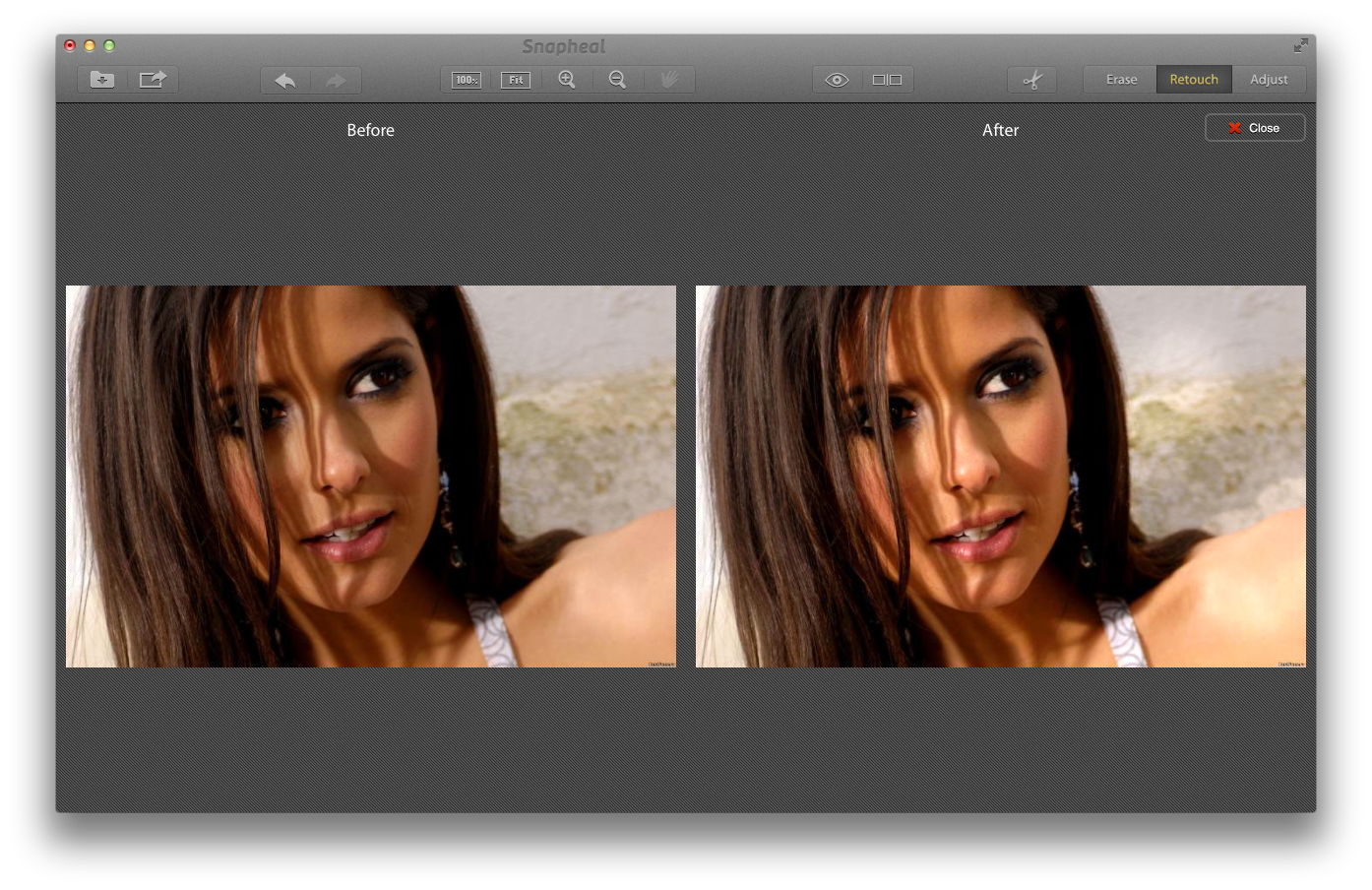Enter full screen using the top-right arrows
Image resolution: width=1372 pixels, height=890 pixels.
click(1300, 45)
